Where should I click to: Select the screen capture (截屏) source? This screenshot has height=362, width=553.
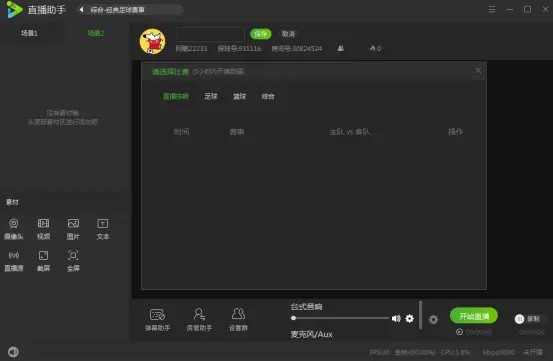[x=43, y=260]
